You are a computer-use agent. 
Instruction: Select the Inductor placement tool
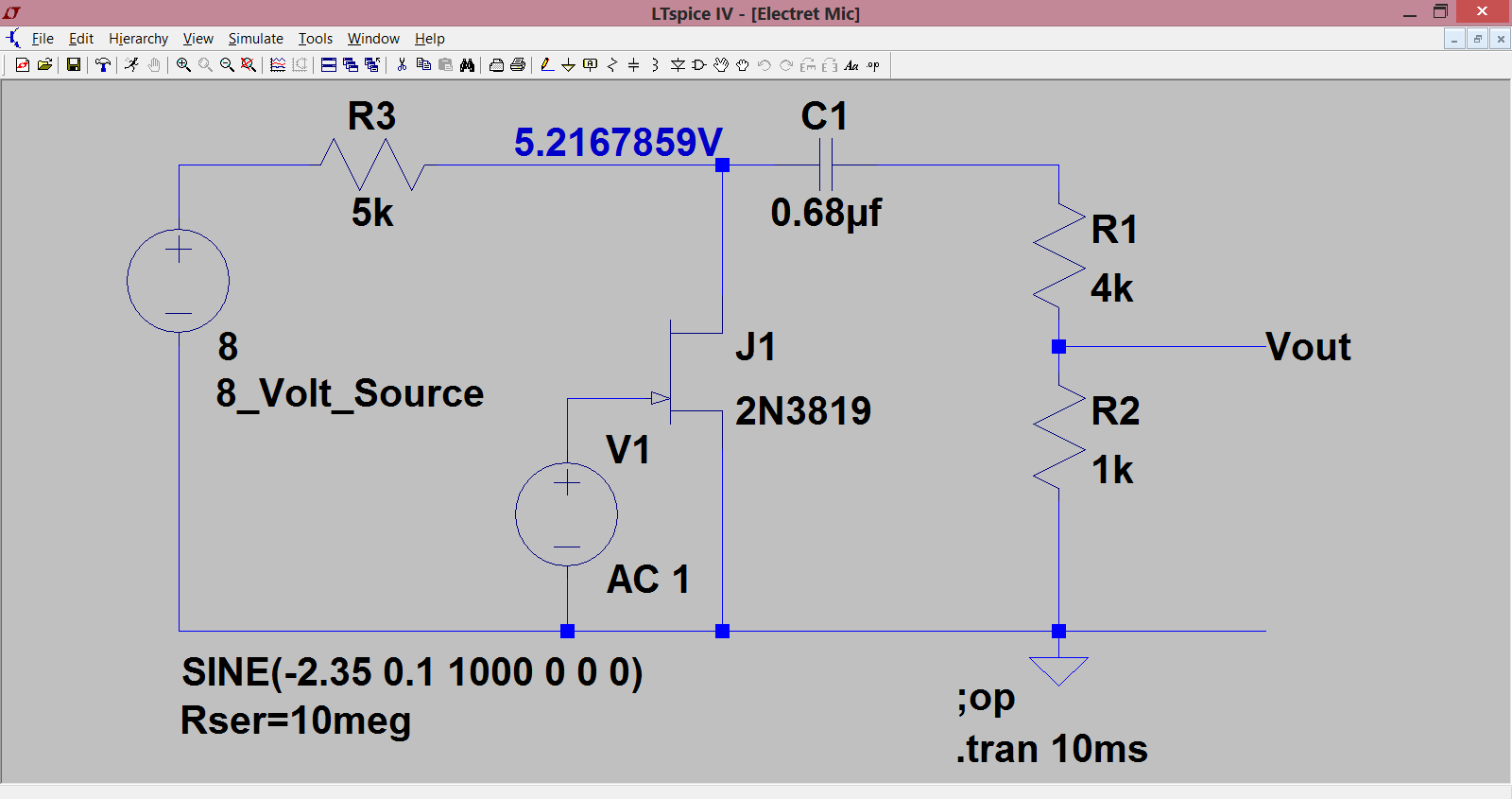pyautogui.click(x=655, y=65)
